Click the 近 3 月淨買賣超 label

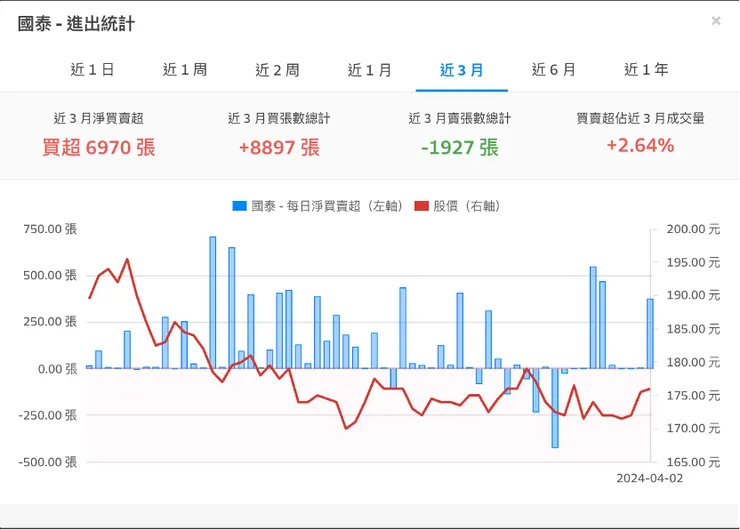[x=99, y=118]
